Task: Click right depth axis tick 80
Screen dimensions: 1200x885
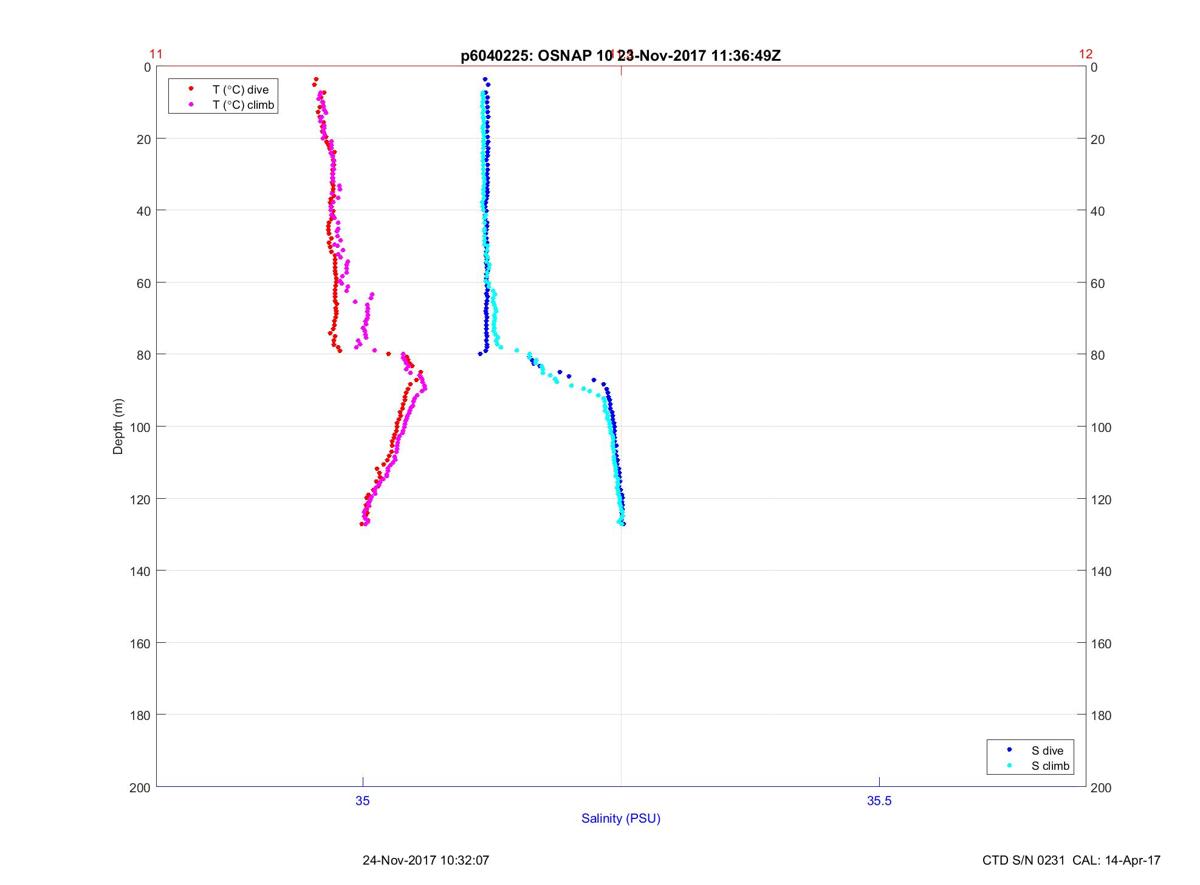Action: coord(1098,355)
